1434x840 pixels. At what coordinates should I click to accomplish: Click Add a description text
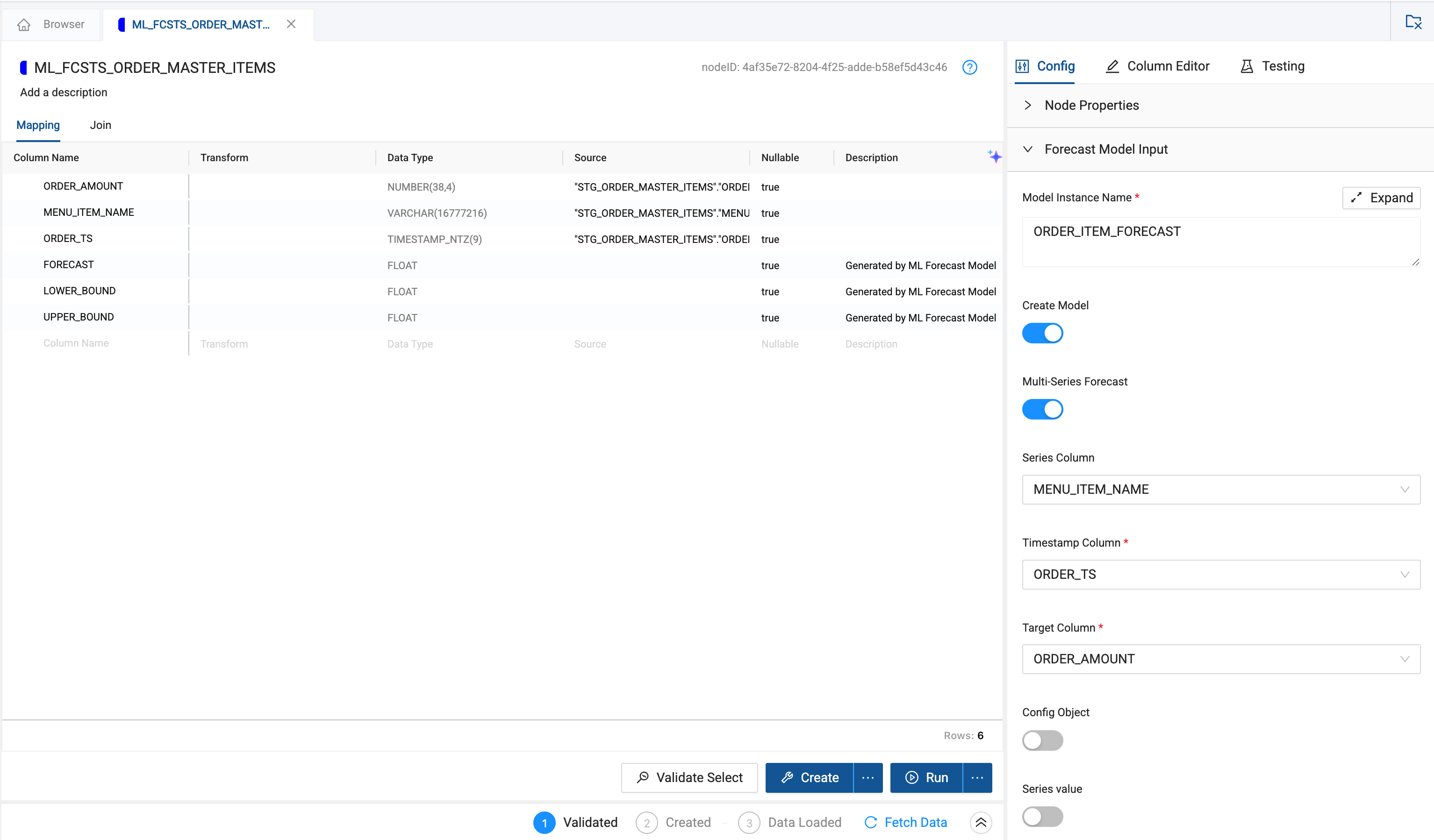click(64, 92)
